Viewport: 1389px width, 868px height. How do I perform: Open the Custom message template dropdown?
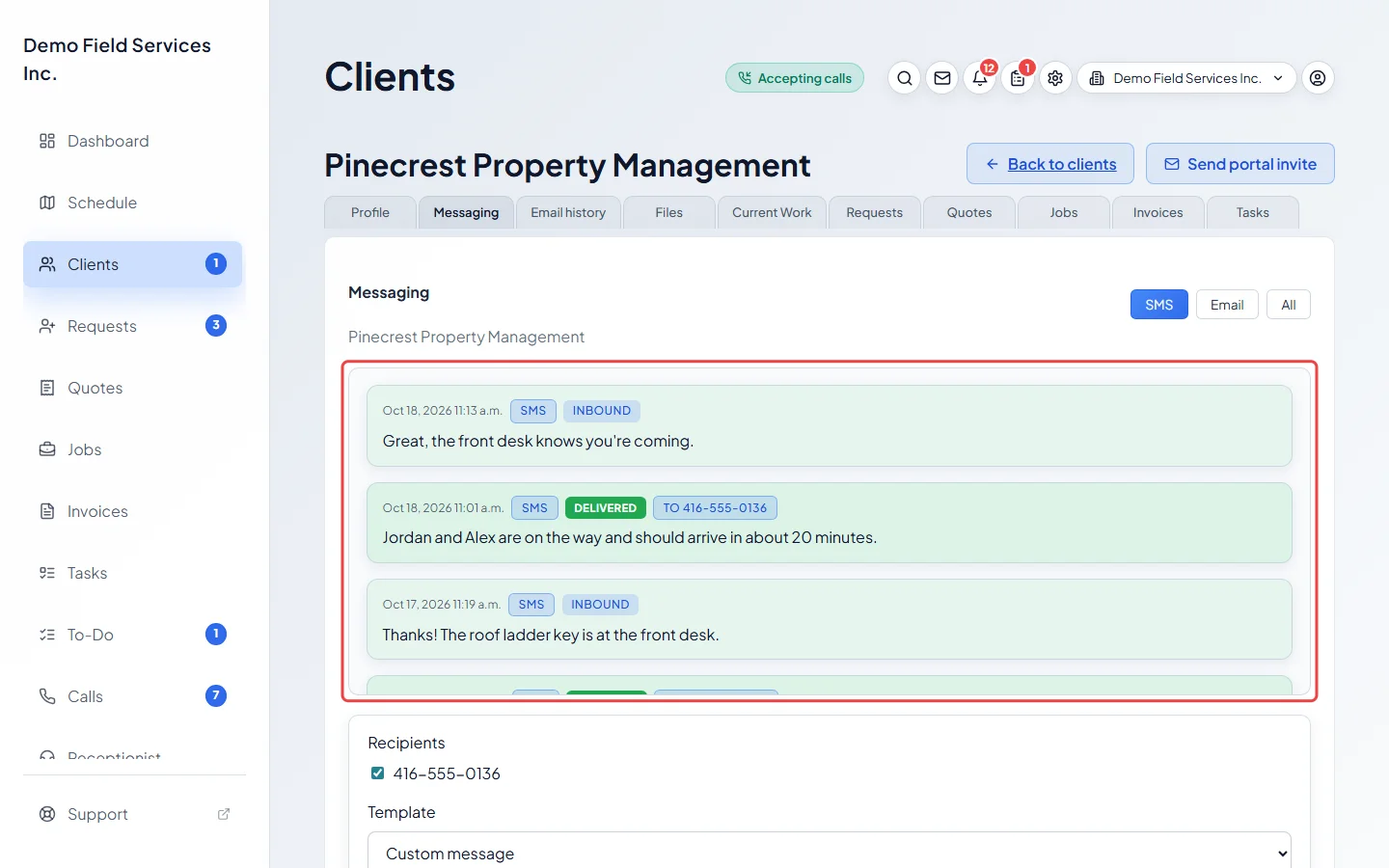click(830, 854)
